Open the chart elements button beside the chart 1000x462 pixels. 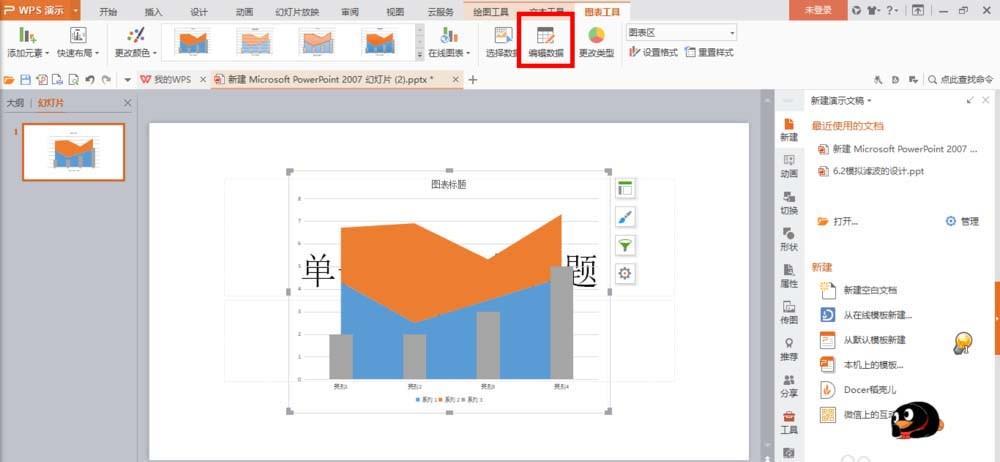point(626,188)
